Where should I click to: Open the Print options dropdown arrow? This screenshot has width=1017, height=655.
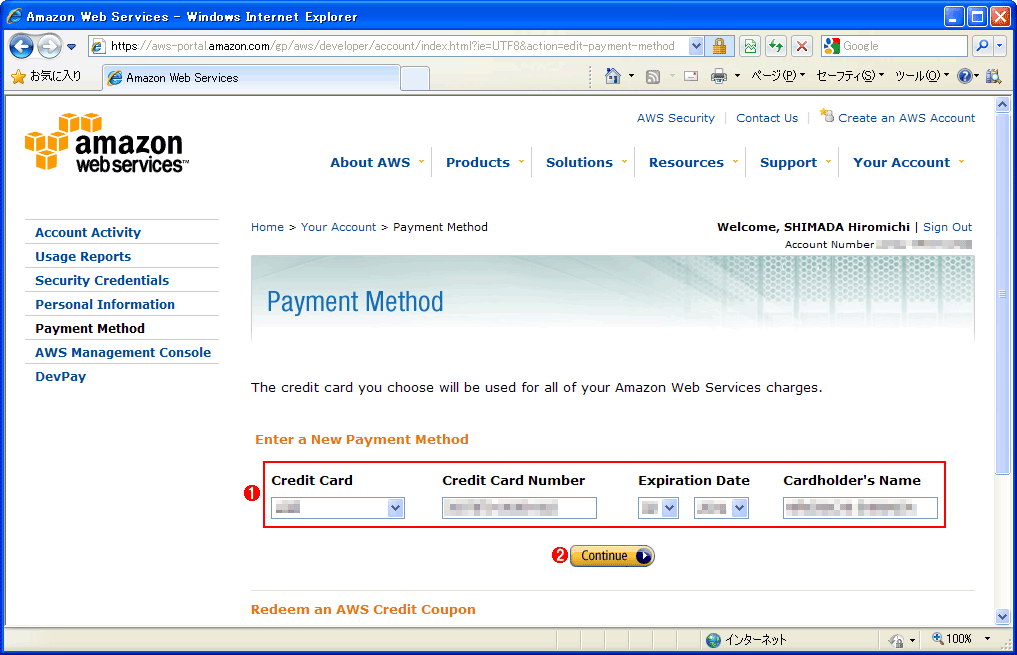737,77
